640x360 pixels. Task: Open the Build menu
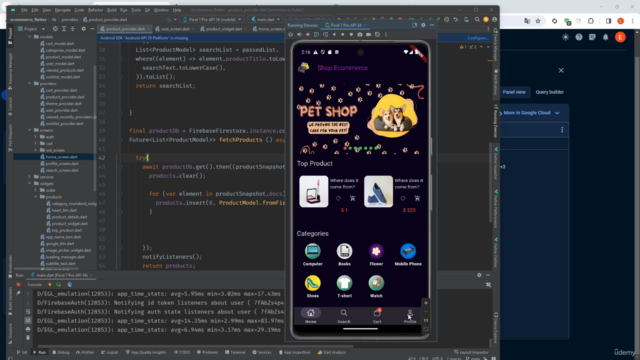pos(111,10)
